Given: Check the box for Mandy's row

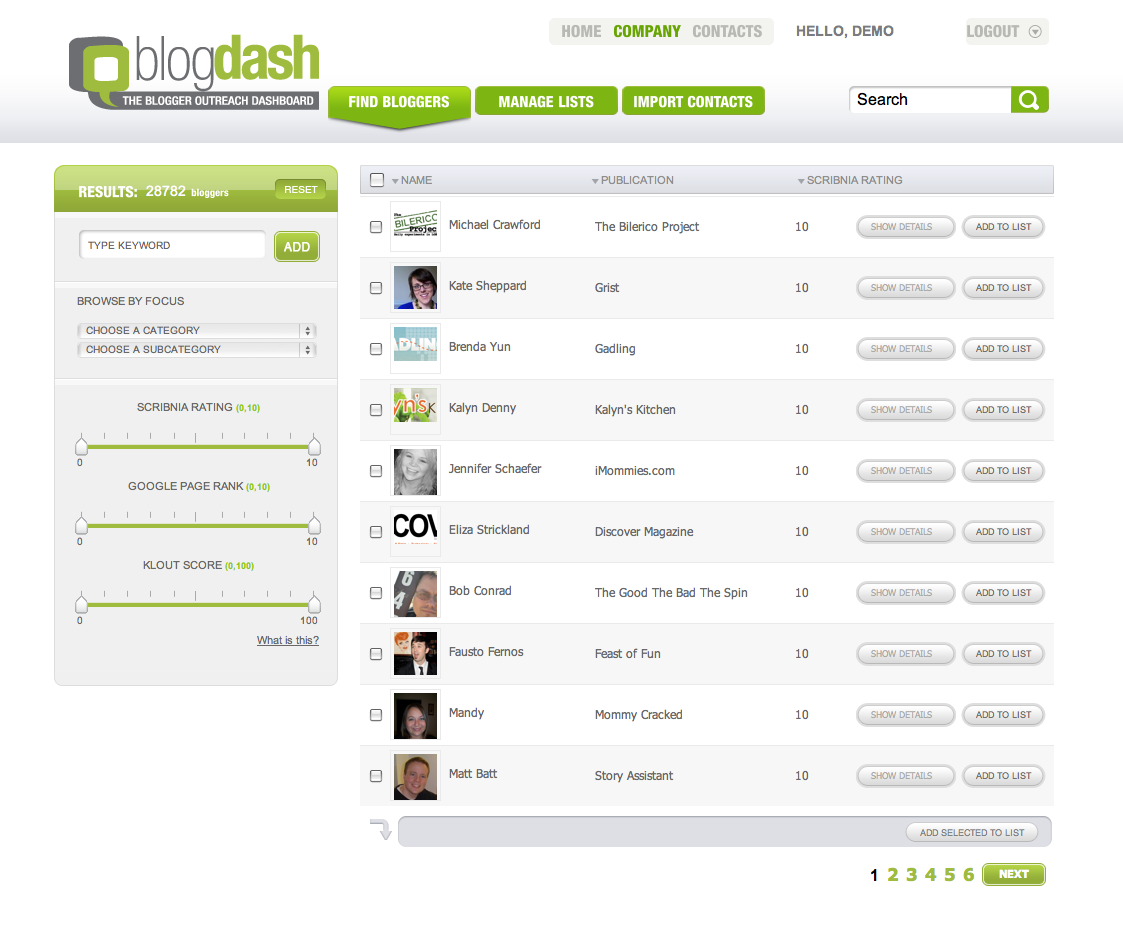Looking at the screenshot, I should tap(376, 715).
